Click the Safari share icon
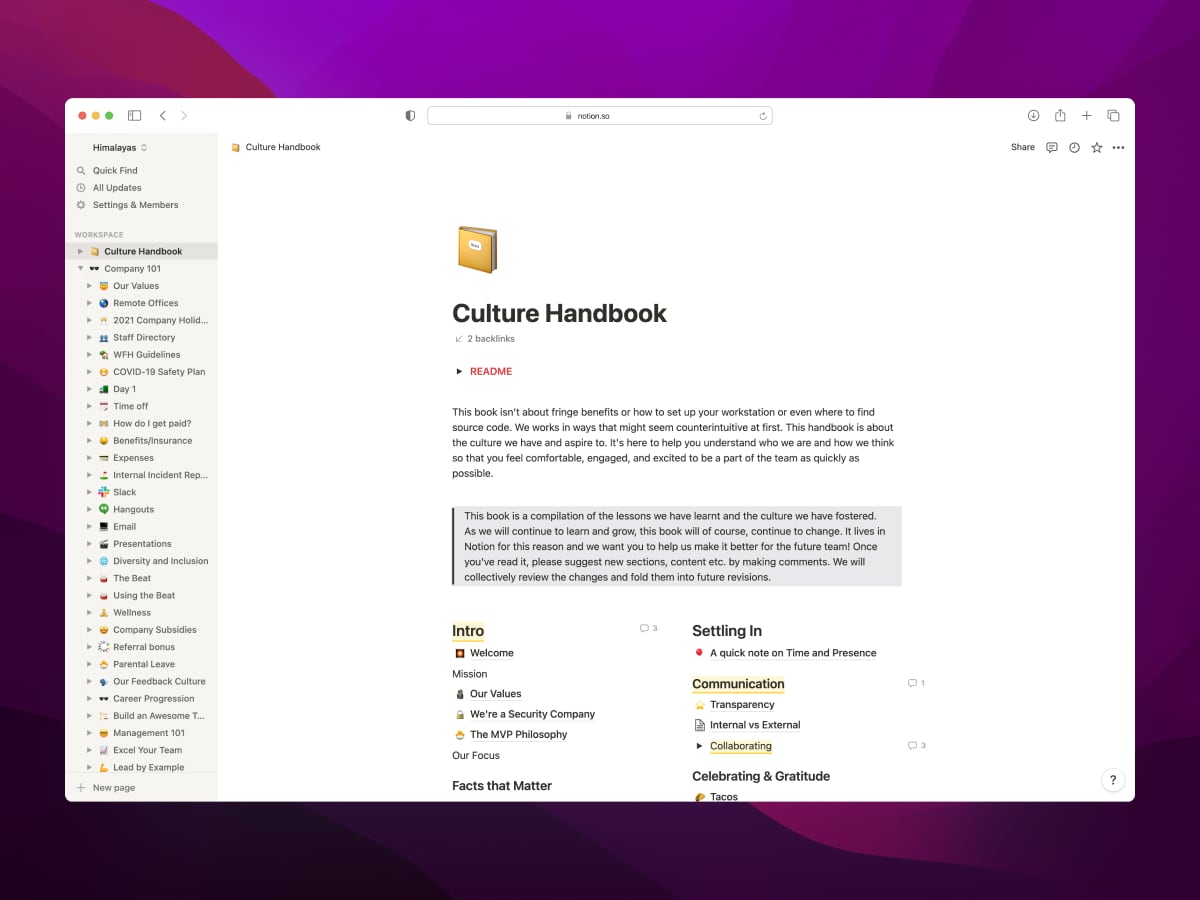Screen dimensions: 1200x900 (1060, 115)
